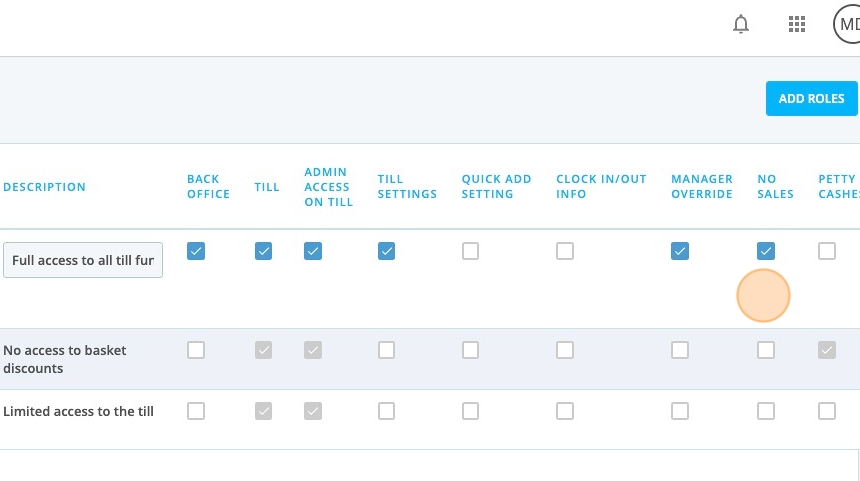
Task: Open the apps grid menu icon
Action: (x=796, y=24)
